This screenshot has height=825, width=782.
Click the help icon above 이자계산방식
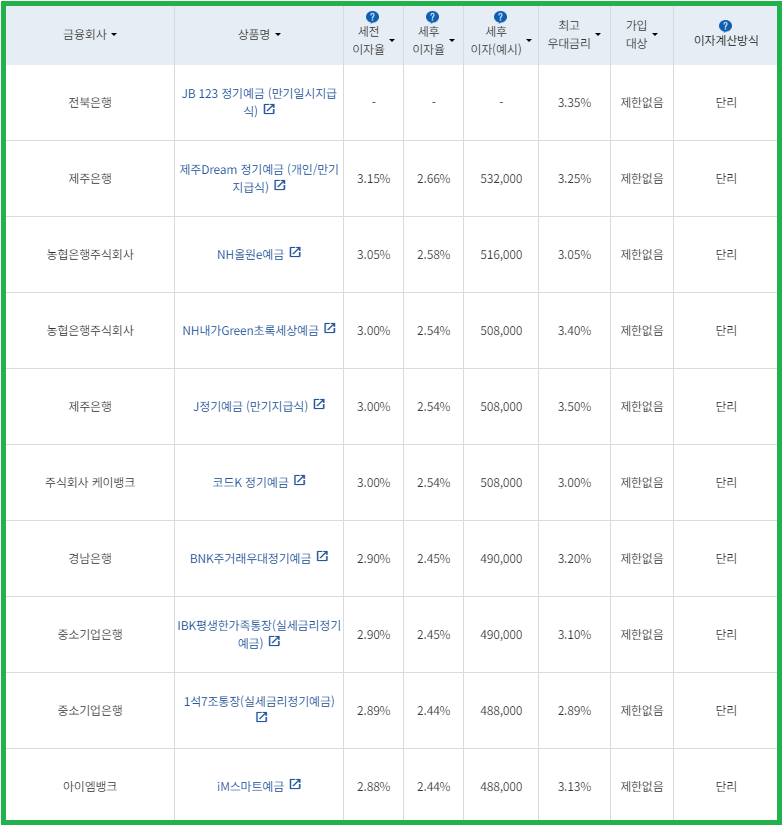[x=725, y=26]
